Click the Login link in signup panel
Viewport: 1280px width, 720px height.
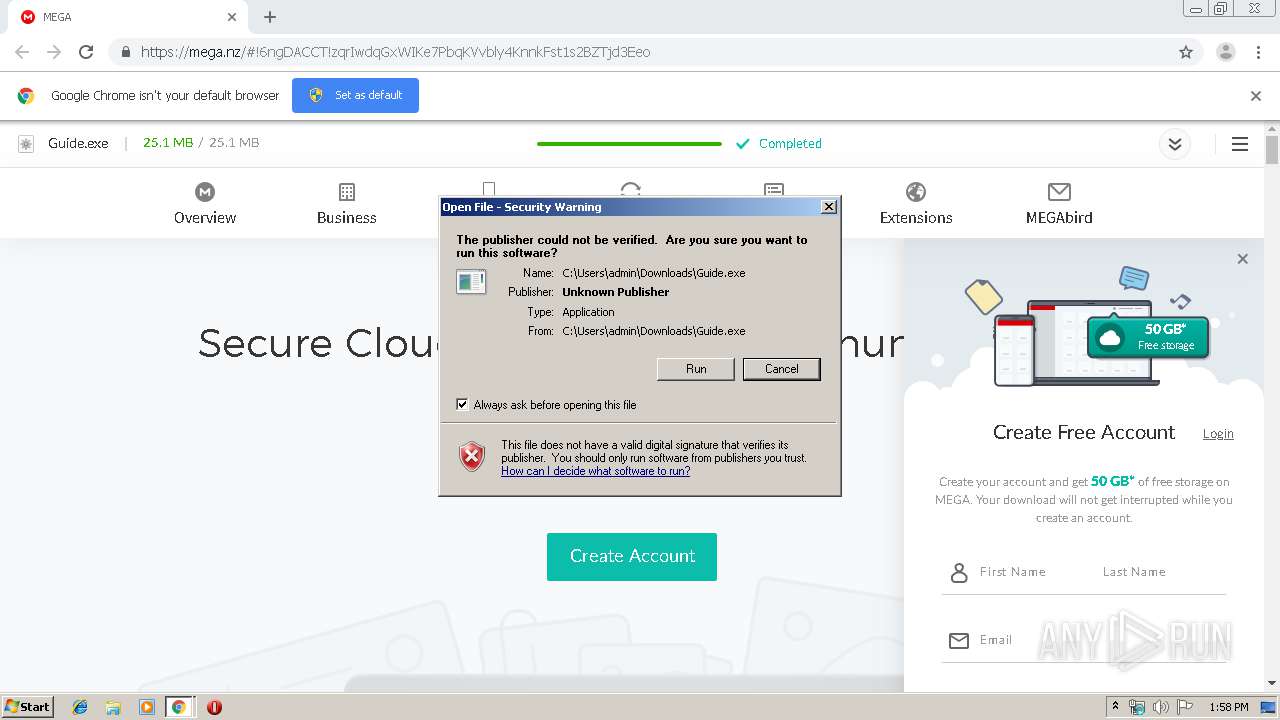click(1218, 433)
